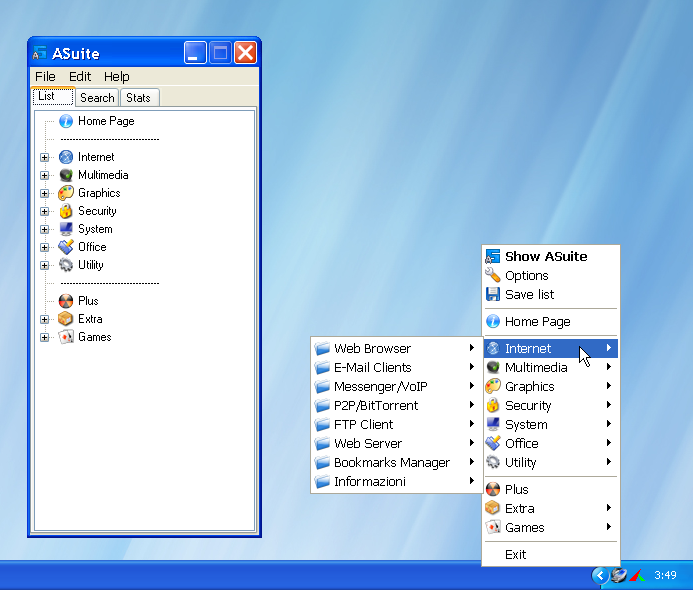The width and height of the screenshot is (693, 590).
Task: Click the Internet globe icon in tree list
Action: 66,157
